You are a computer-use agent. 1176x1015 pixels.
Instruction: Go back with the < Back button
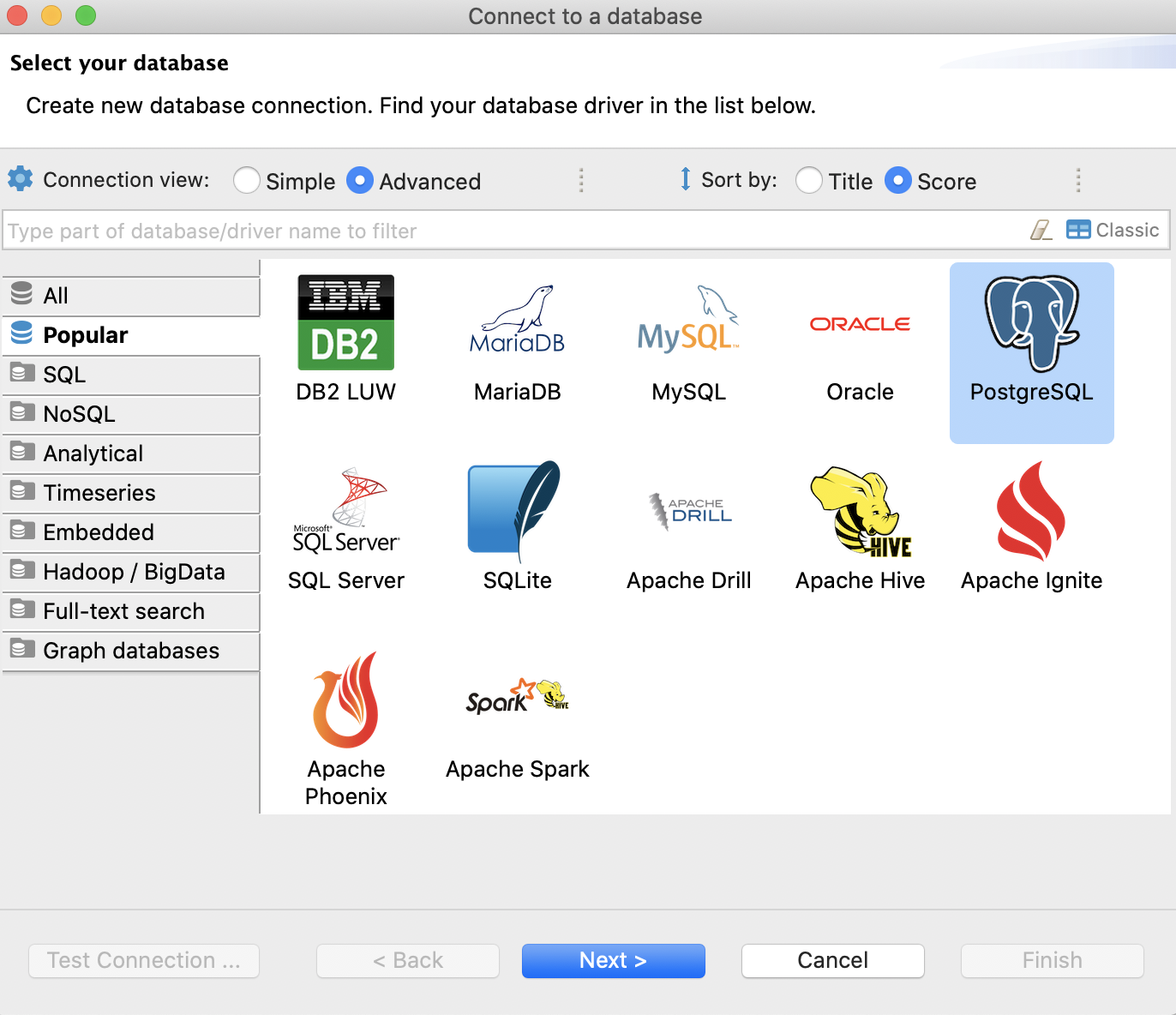pyautogui.click(x=408, y=960)
